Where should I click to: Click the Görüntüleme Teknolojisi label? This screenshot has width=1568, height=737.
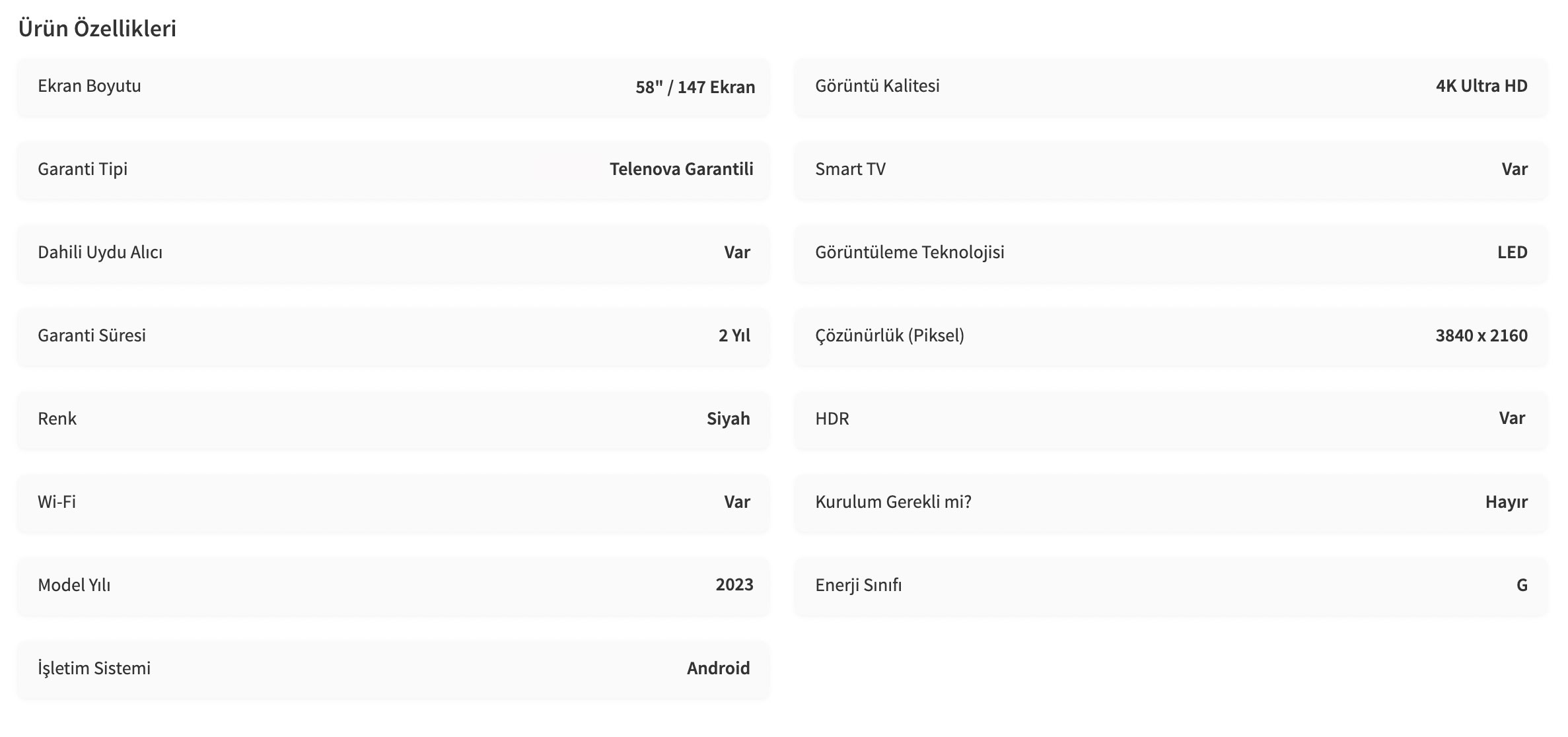tap(909, 252)
